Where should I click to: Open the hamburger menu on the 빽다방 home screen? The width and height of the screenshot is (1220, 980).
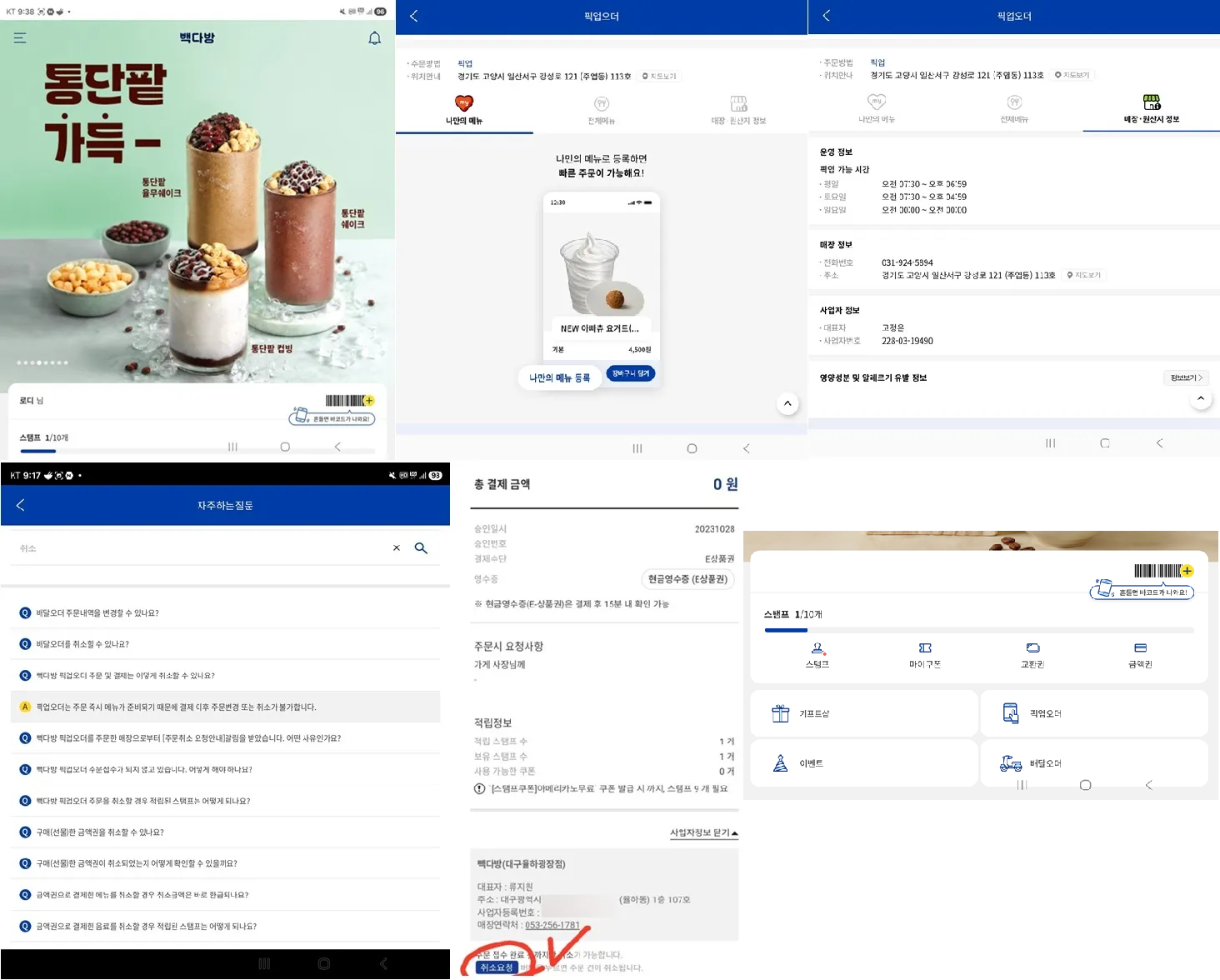(20, 38)
